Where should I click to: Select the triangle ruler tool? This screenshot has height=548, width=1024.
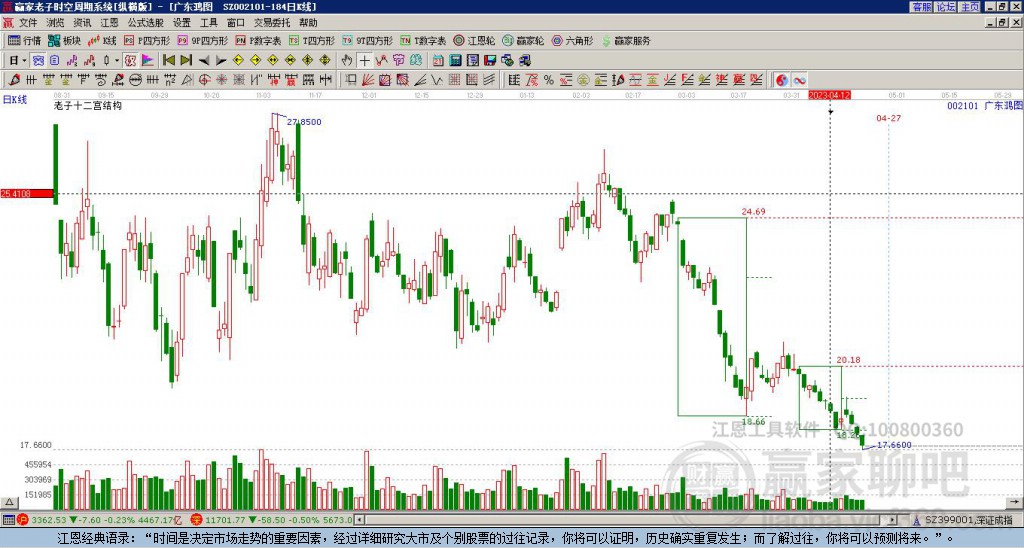(187, 80)
